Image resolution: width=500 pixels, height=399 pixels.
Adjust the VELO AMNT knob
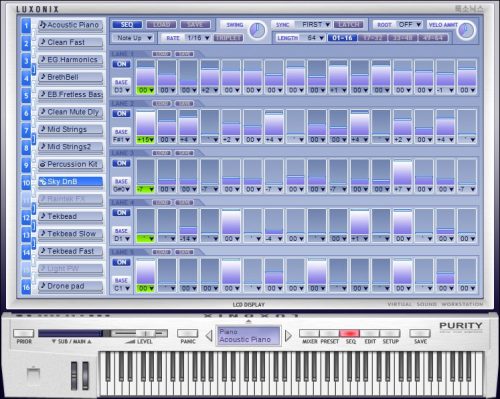pyautogui.click(x=466, y=31)
